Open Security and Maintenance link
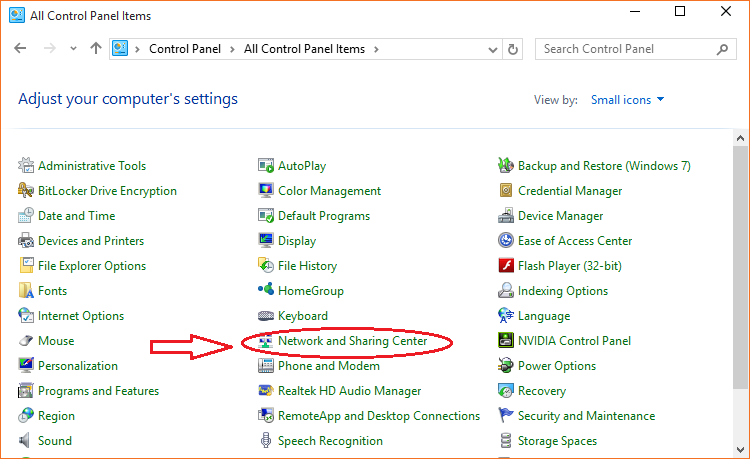The width and height of the screenshot is (750, 459). (586, 416)
